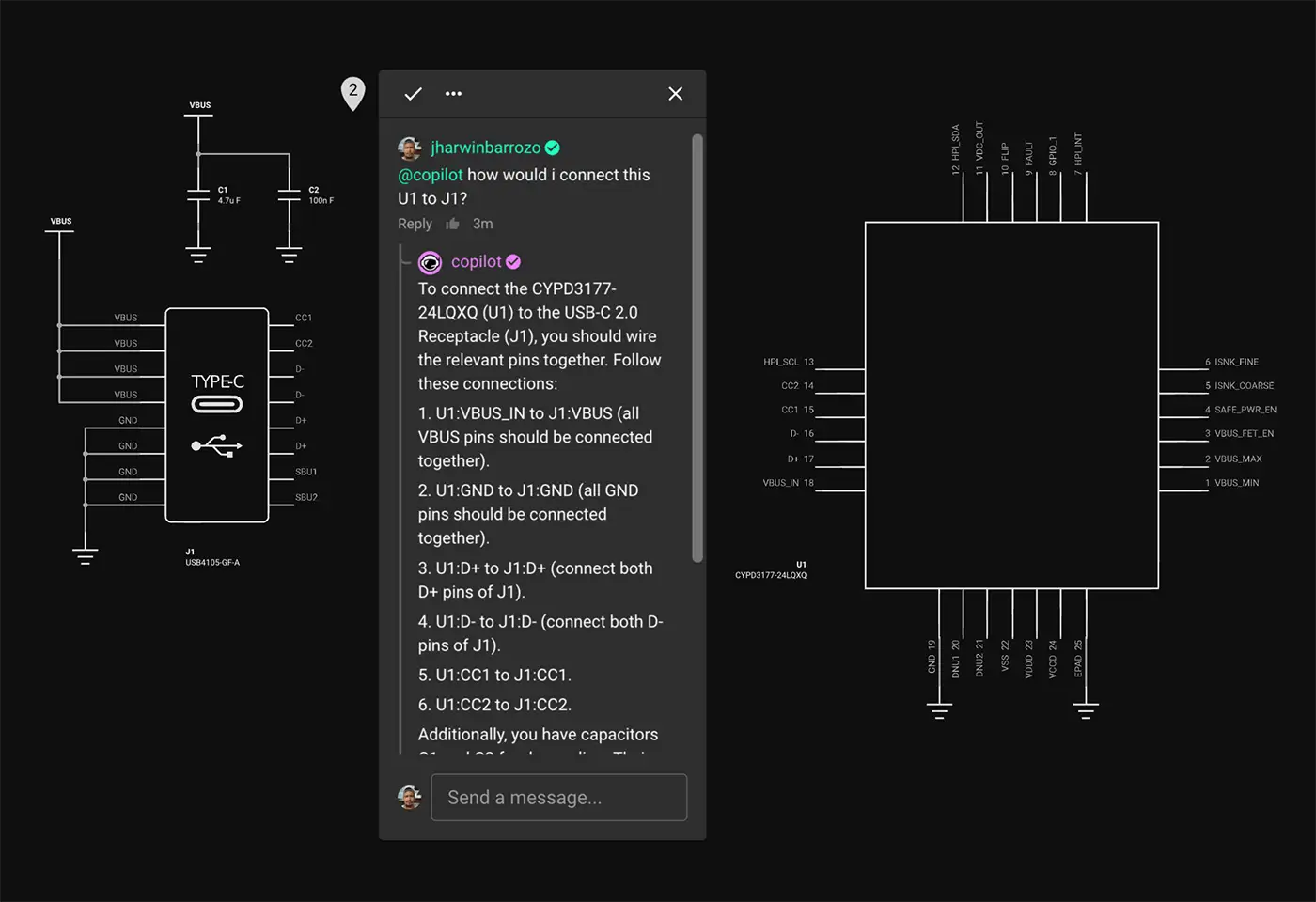Image resolution: width=1316 pixels, height=902 pixels.
Task: Close the comment panel
Action: tap(675, 94)
